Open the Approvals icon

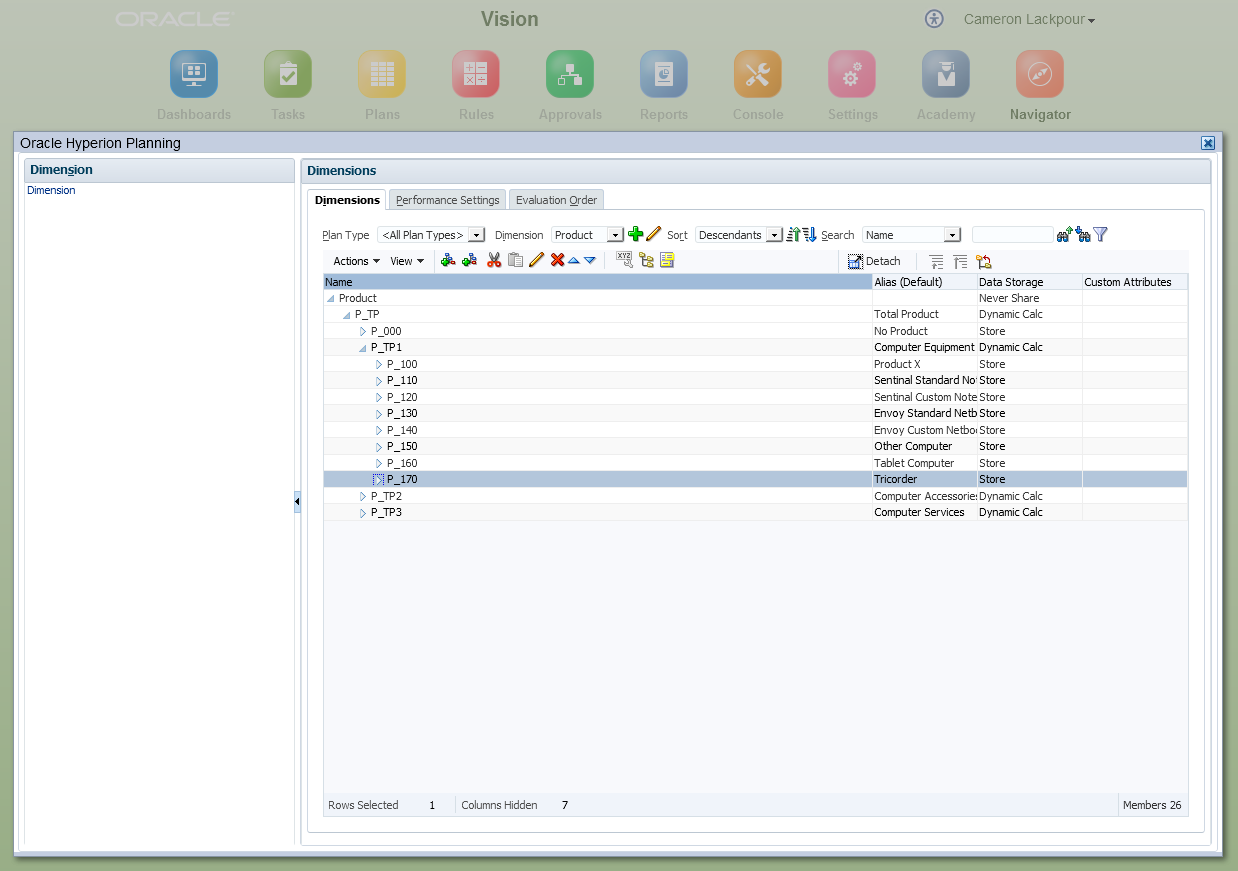coord(570,74)
